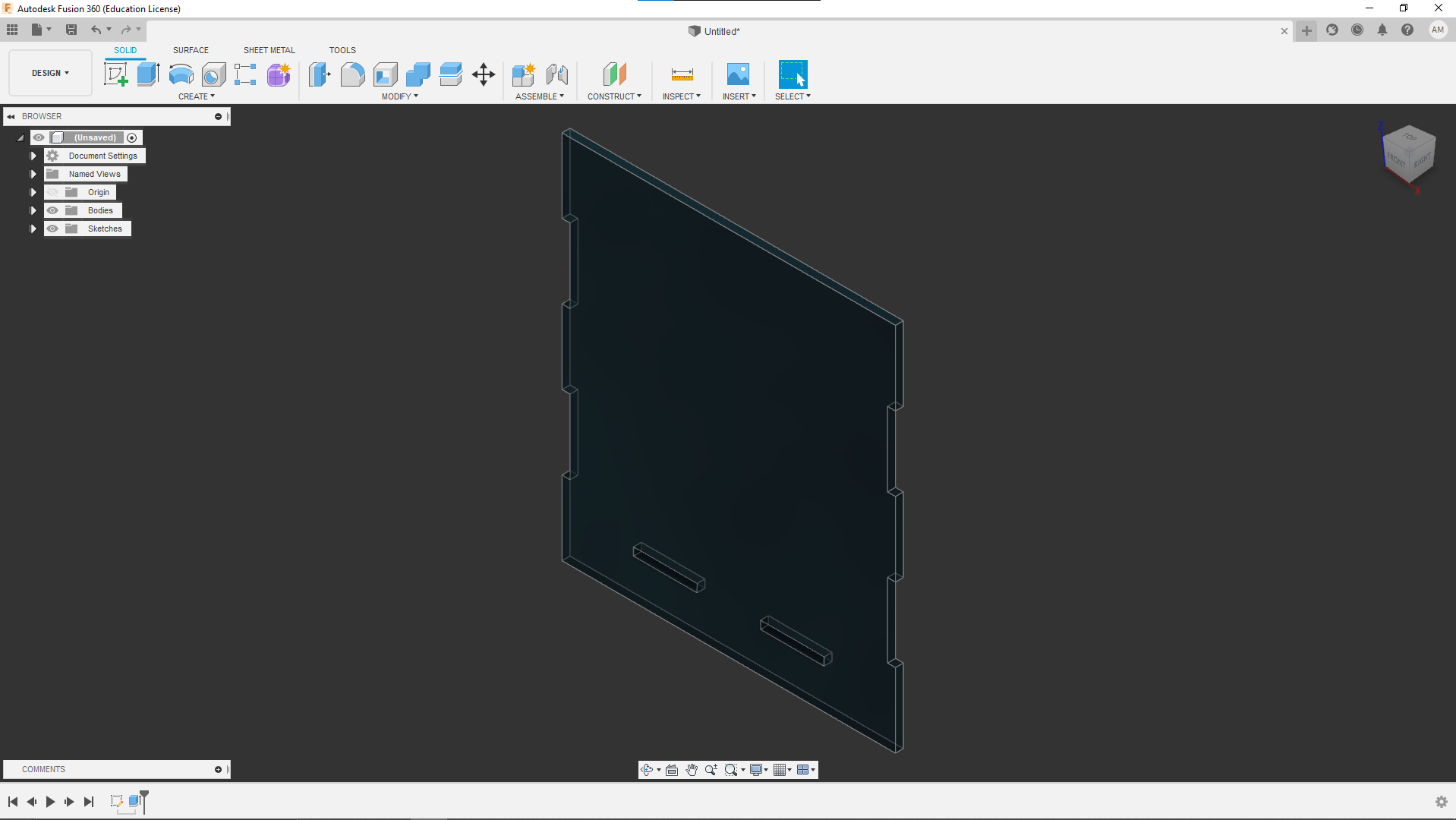
Task: Expand the Bodies node
Action: coord(33,210)
